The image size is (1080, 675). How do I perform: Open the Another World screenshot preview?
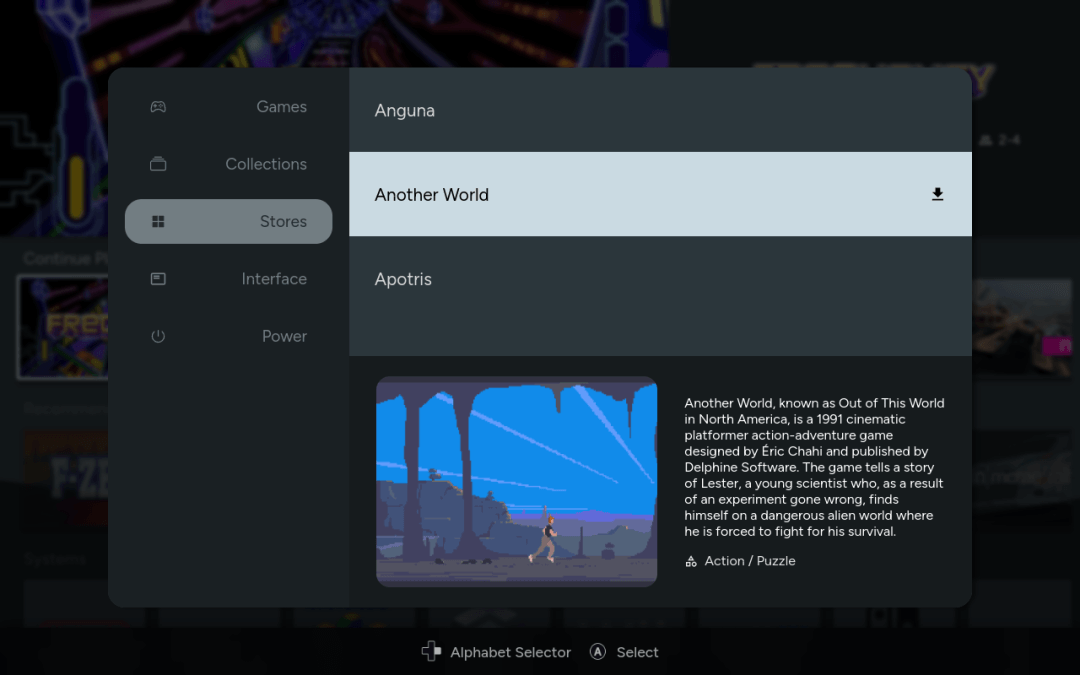[516, 481]
